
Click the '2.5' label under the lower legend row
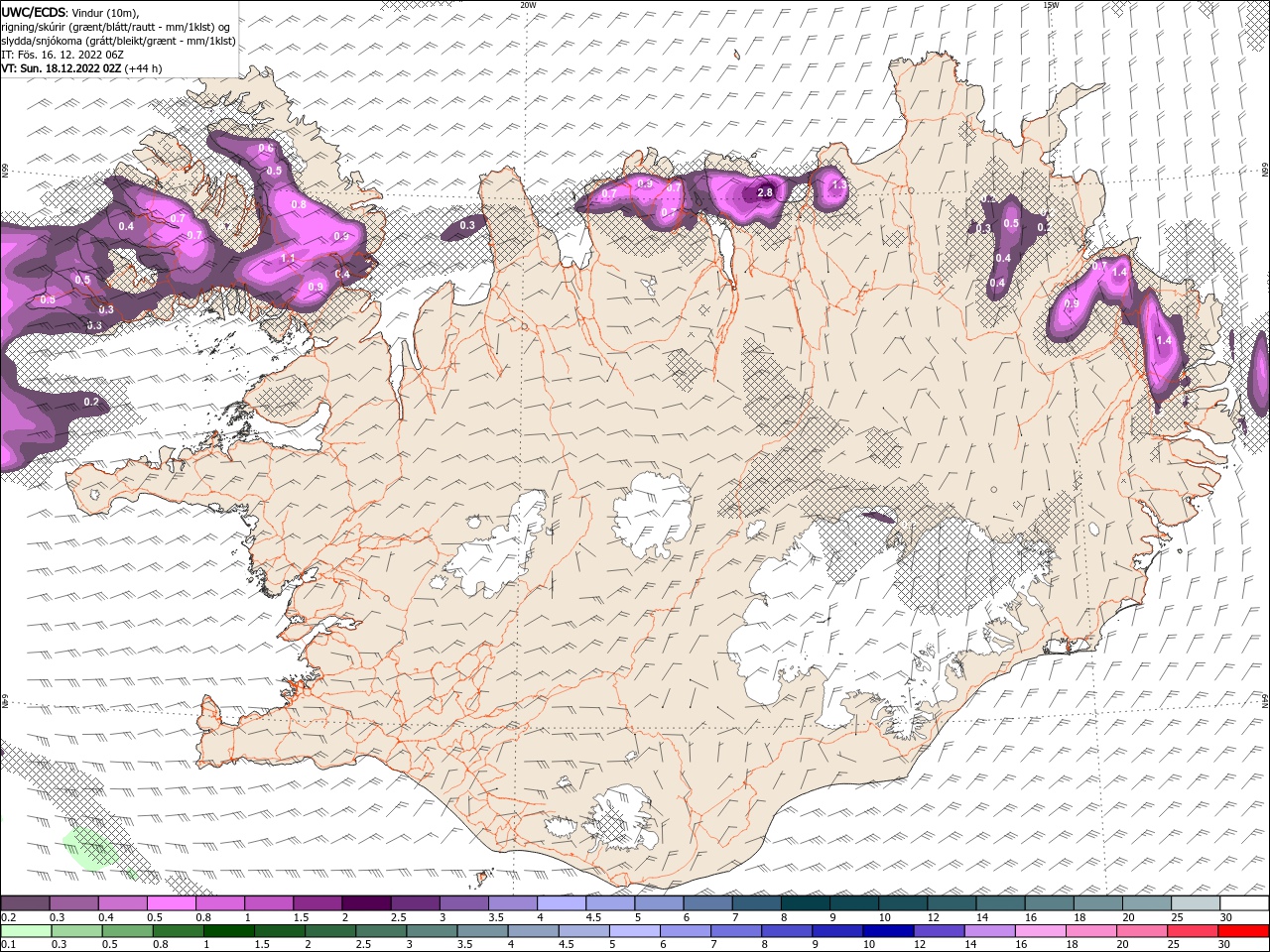click(x=363, y=945)
